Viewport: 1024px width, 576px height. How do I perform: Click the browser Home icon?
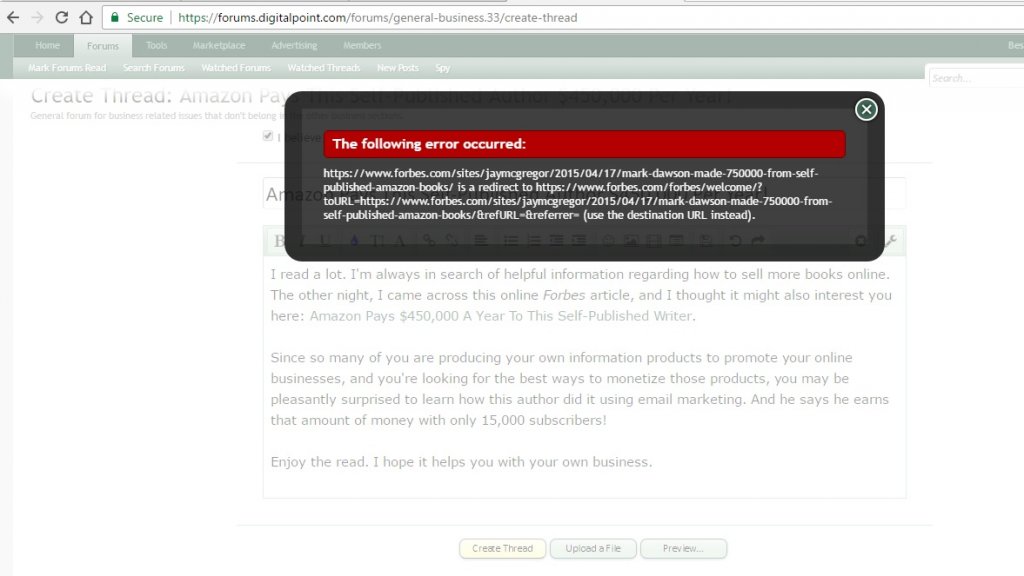86,18
